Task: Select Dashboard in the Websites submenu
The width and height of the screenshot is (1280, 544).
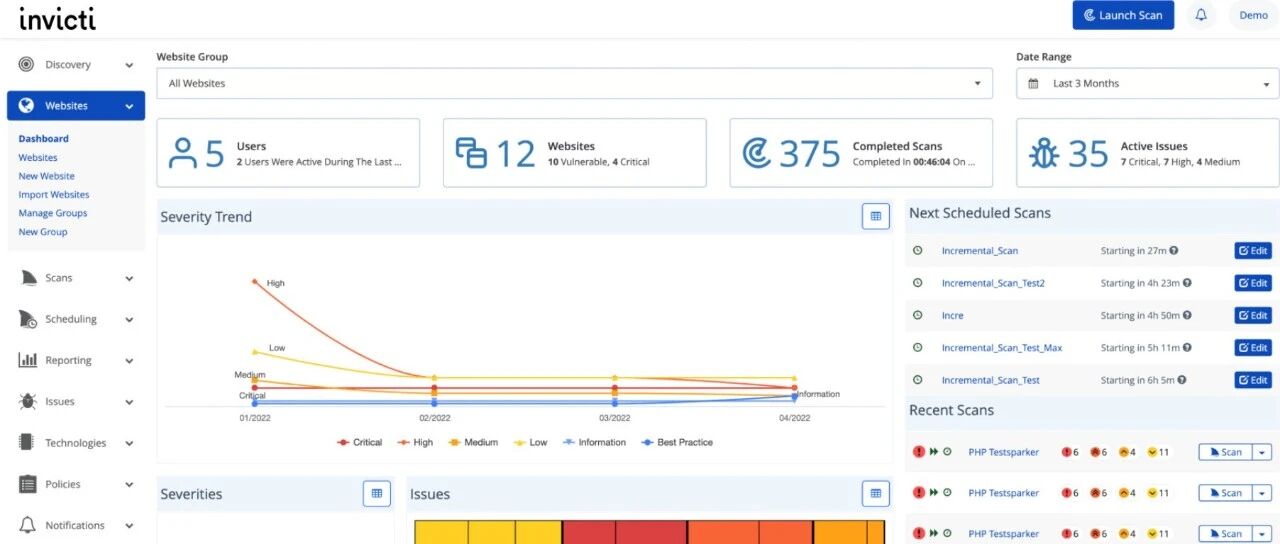Action: [x=43, y=139]
